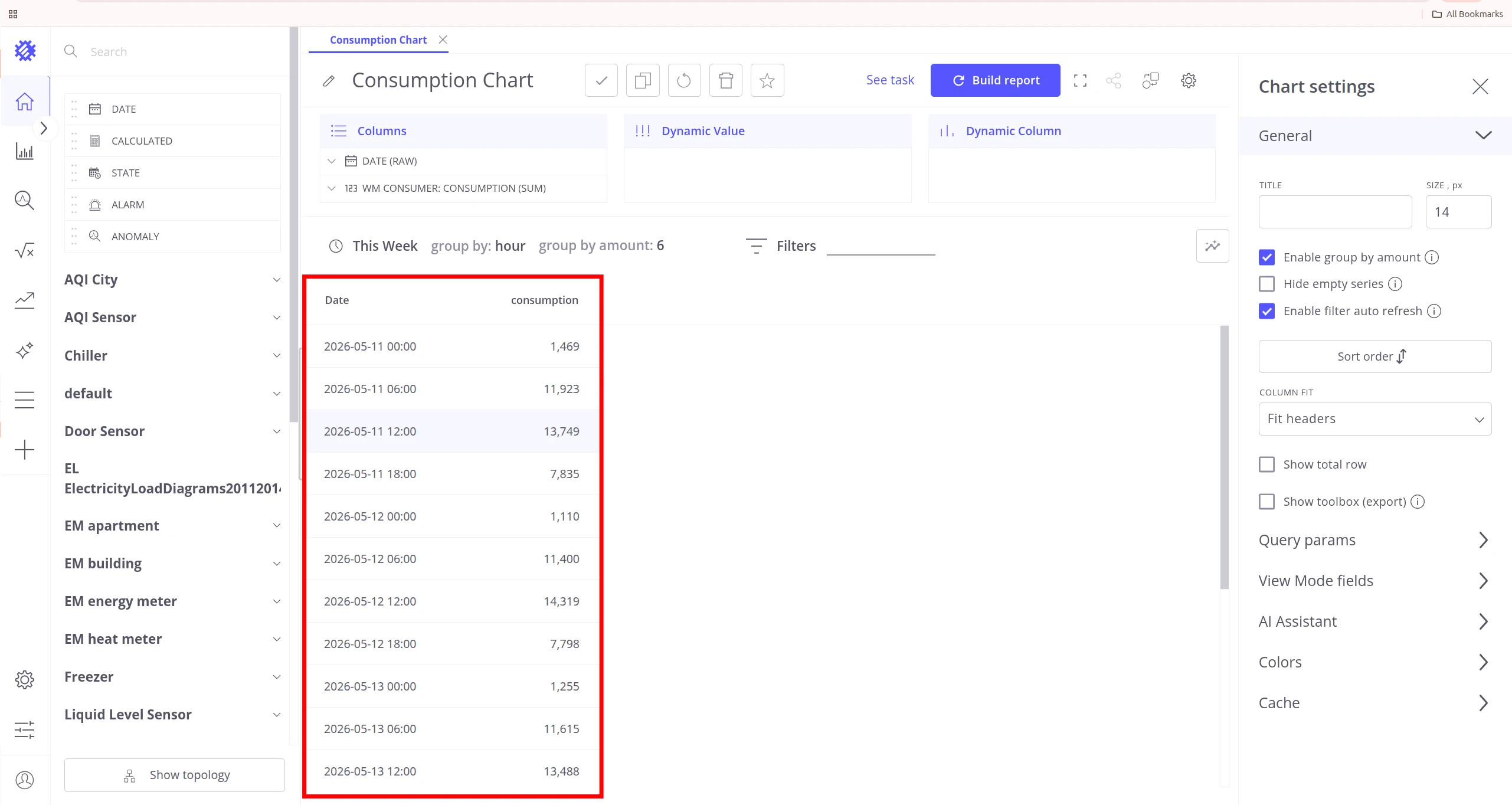Open chart settings gear icon in header
The height and width of the screenshot is (805, 1512).
1188,80
